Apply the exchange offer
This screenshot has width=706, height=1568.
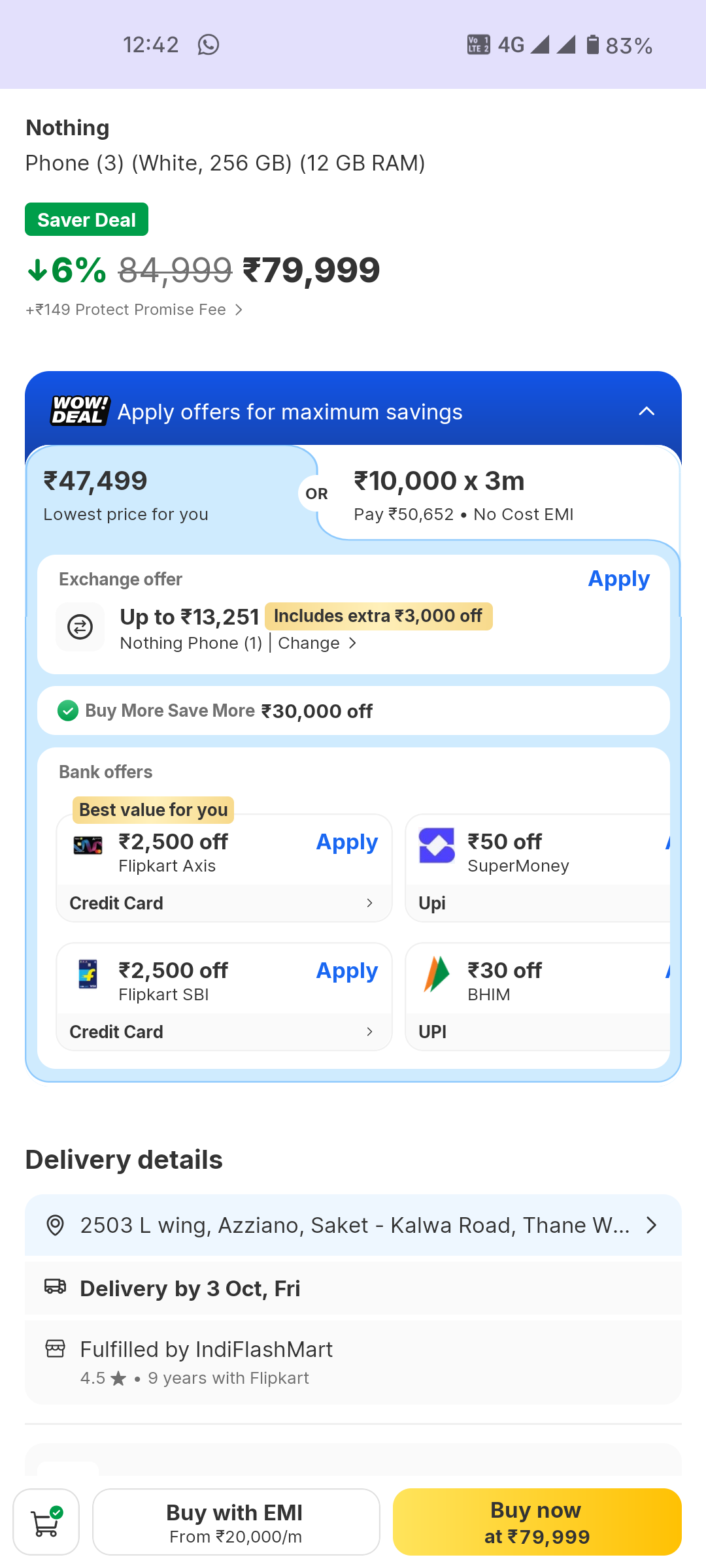[x=618, y=579]
